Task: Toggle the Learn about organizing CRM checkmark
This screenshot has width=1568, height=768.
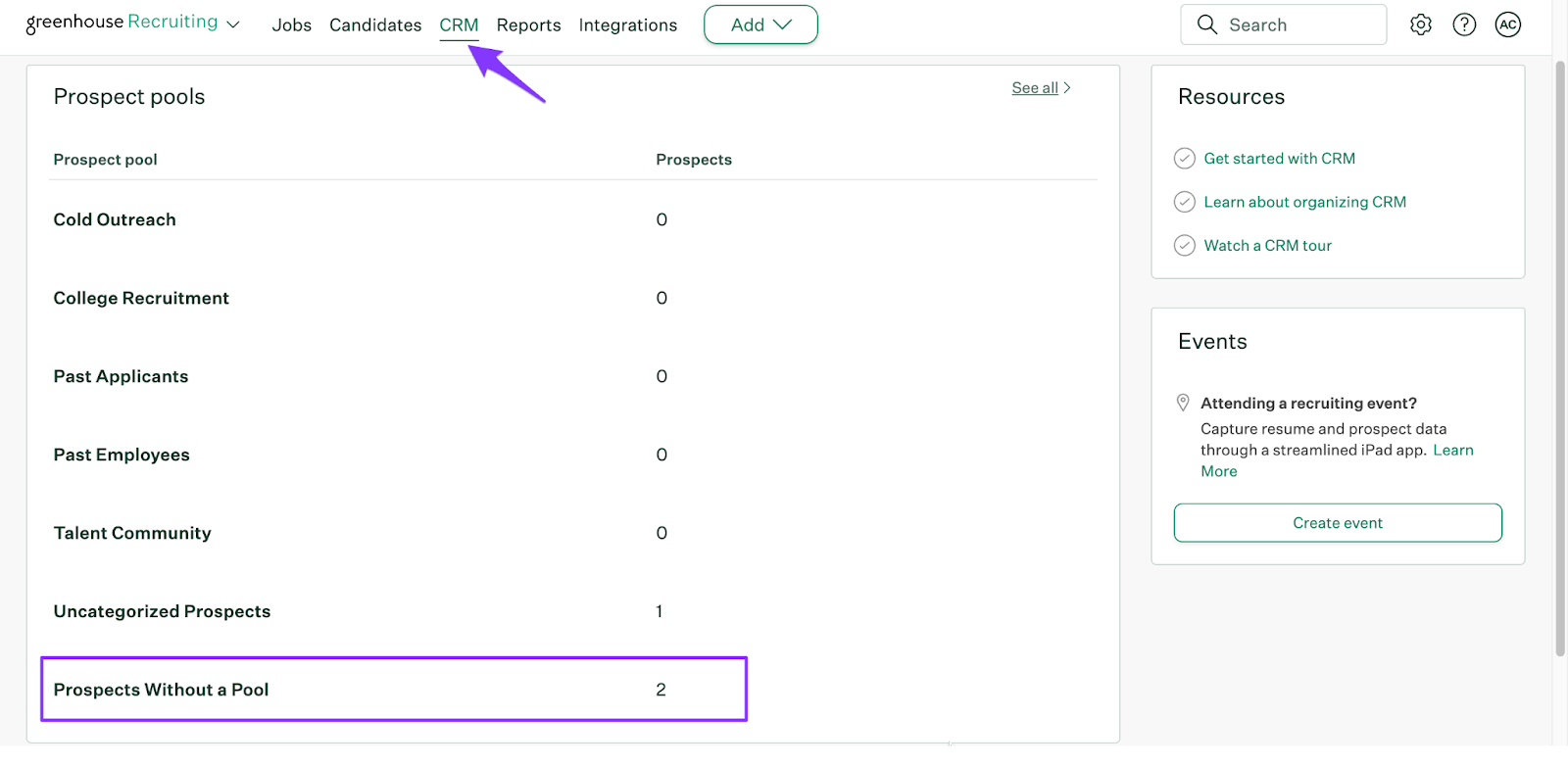Action: [x=1185, y=202]
